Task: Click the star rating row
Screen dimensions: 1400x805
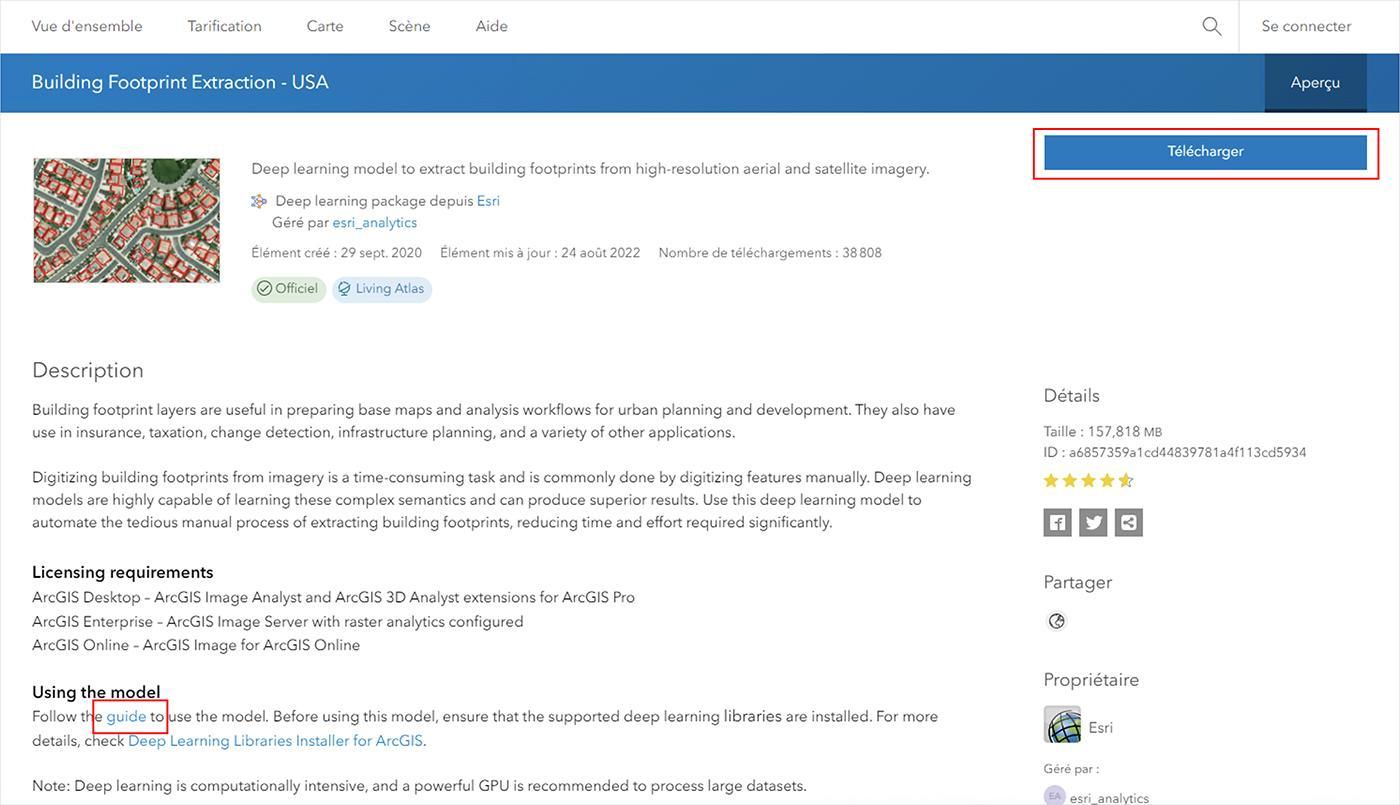Action: [1088, 481]
